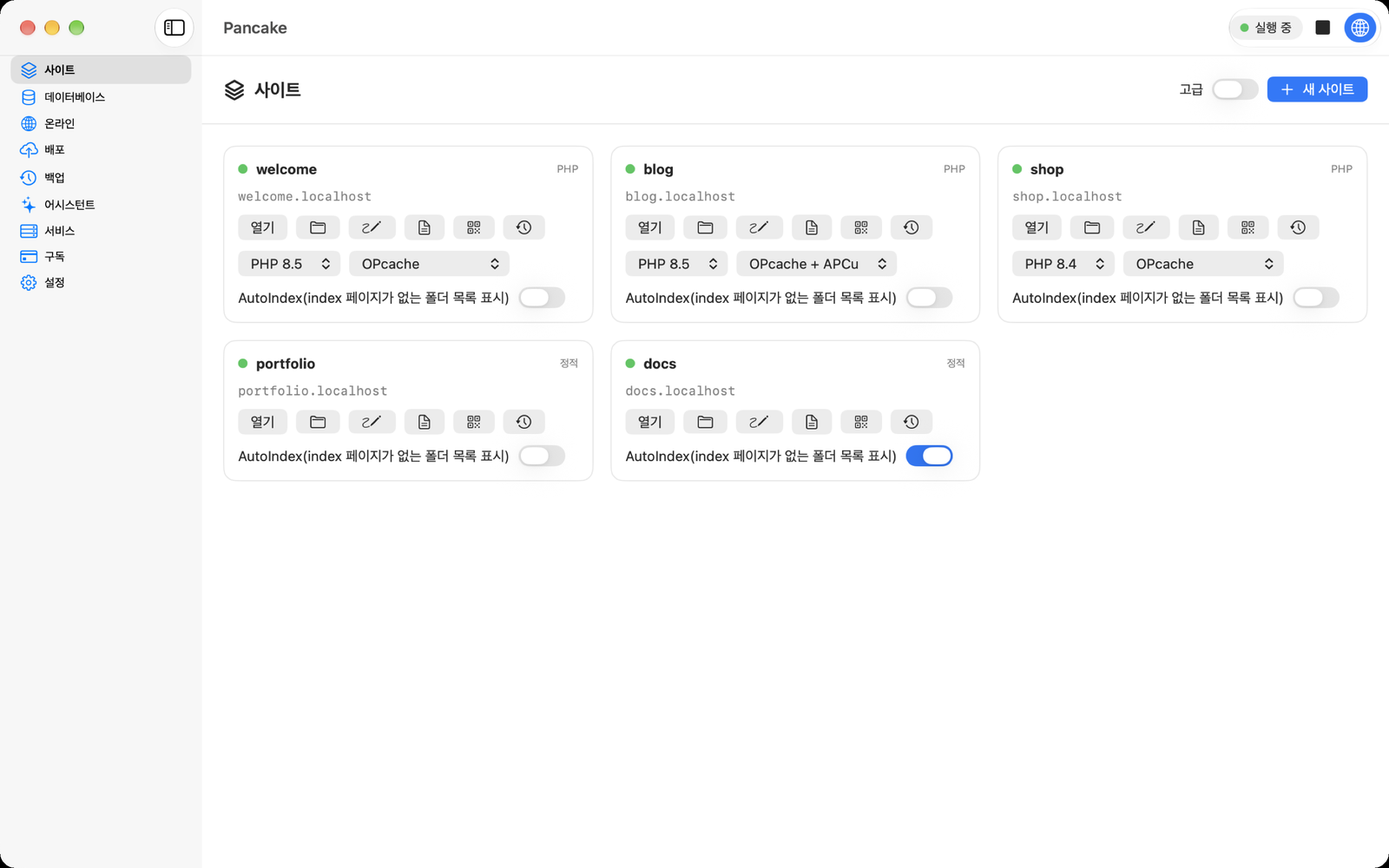Open shop site in editor
Image resolution: width=1389 pixels, height=868 pixels.
point(1146,227)
